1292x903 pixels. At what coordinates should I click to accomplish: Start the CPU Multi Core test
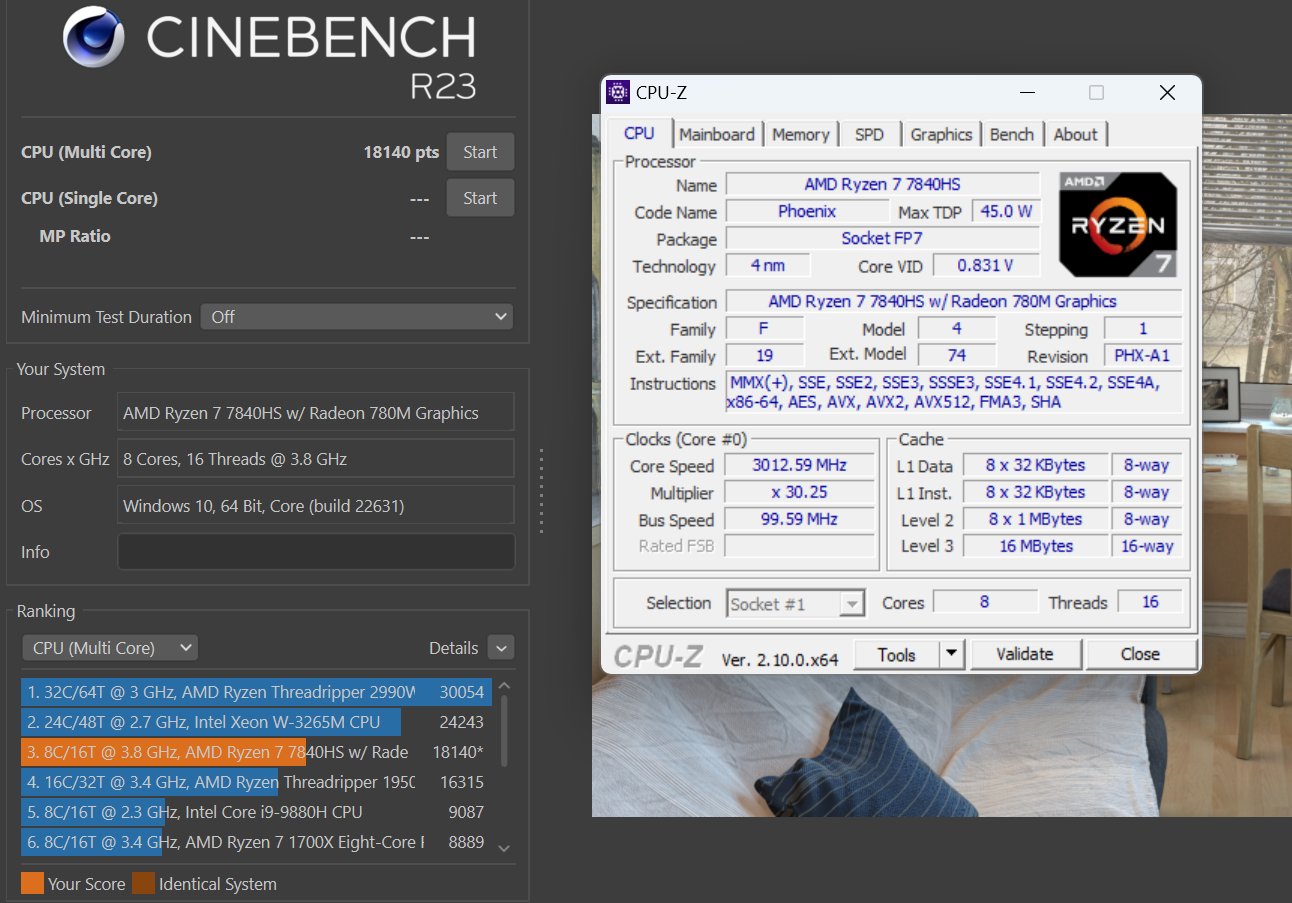click(480, 152)
